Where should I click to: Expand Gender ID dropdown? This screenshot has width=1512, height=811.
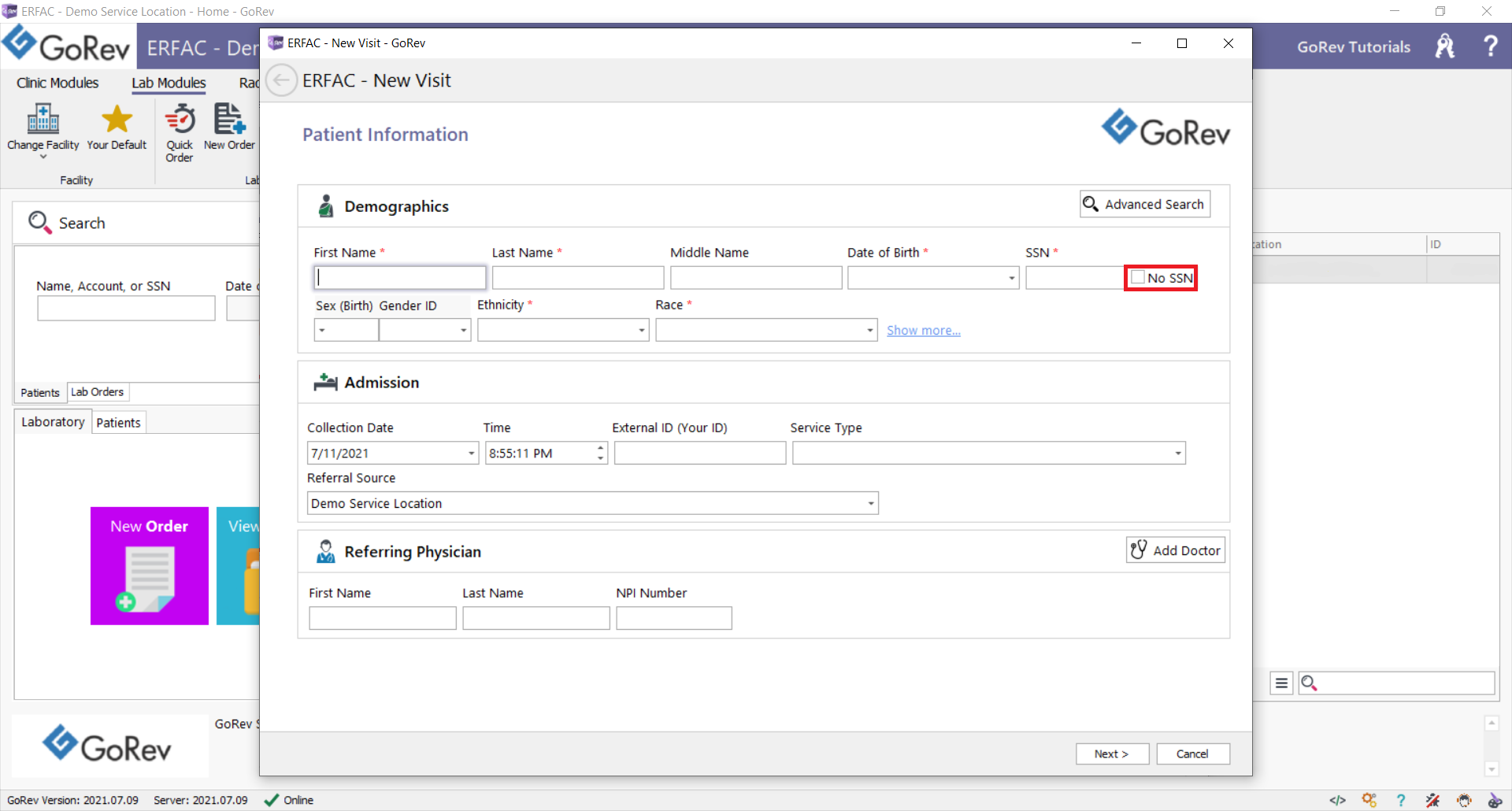[463, 330]
